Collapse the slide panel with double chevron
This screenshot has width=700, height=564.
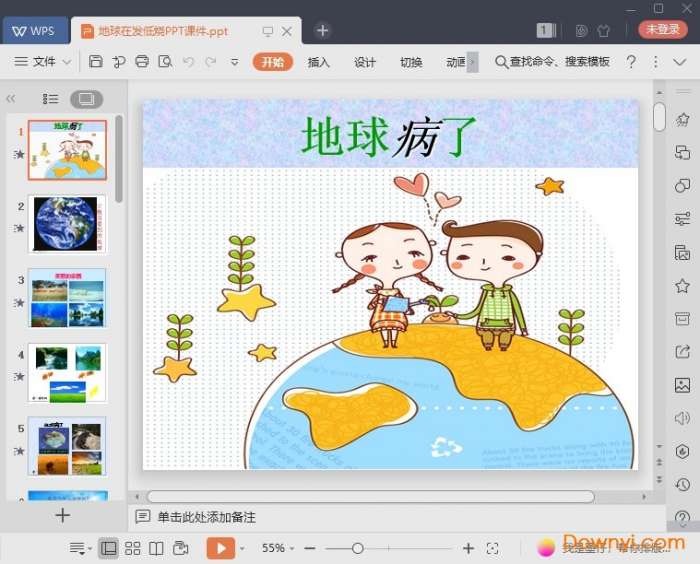pos(11,99)
